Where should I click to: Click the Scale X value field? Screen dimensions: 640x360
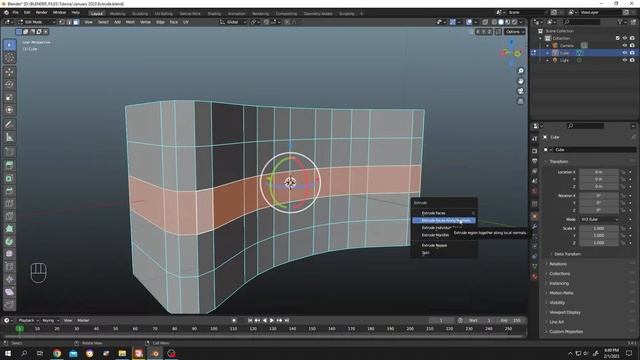[599, 228]
